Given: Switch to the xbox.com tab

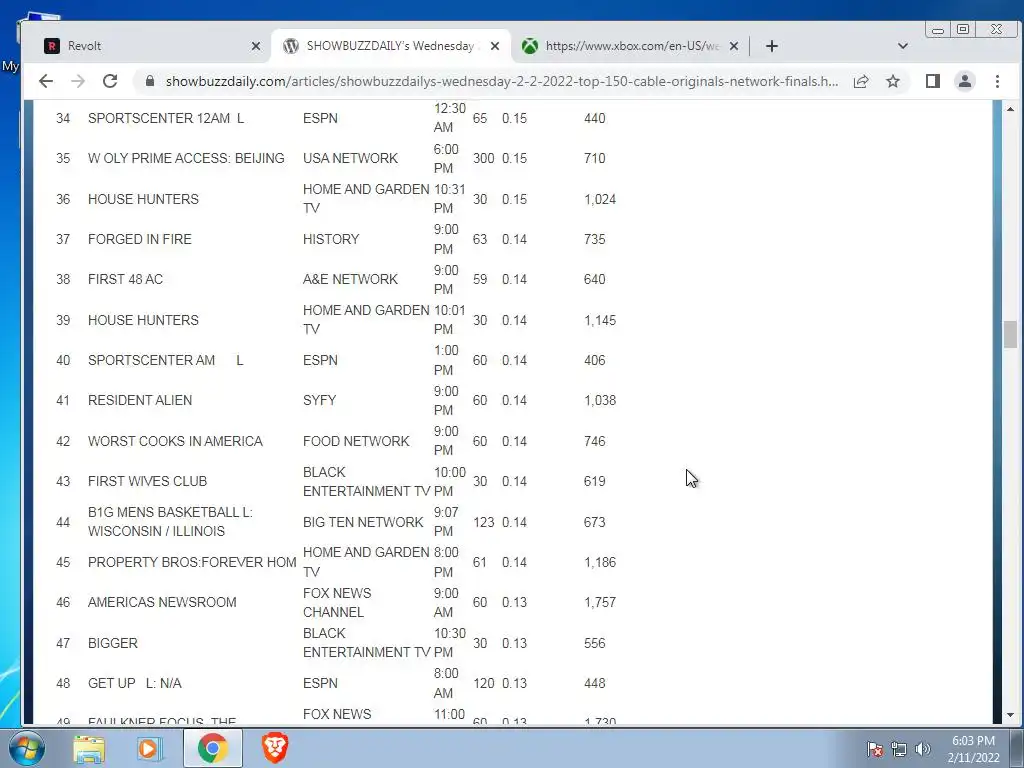Looking at the screenshot, I should pos(632,46).
